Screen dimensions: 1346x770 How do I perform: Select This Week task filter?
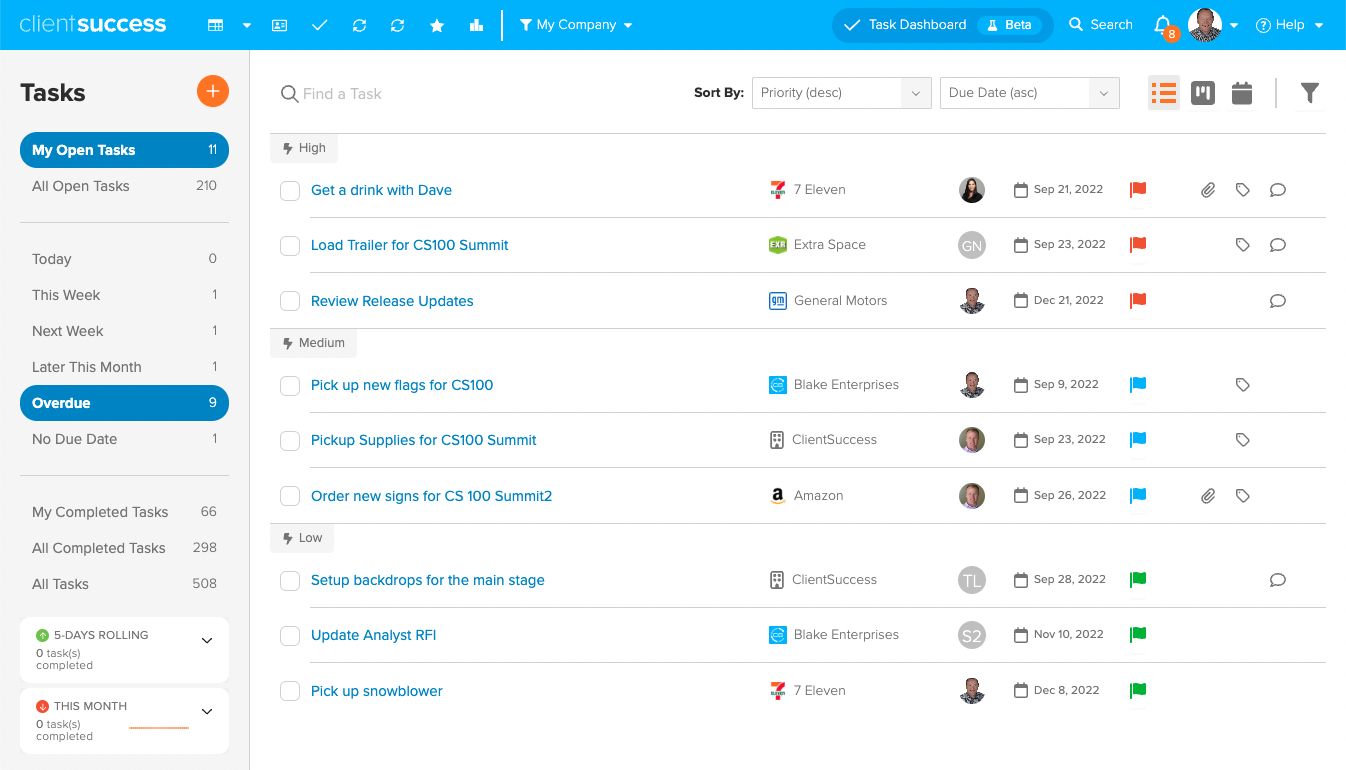[124, 295]
